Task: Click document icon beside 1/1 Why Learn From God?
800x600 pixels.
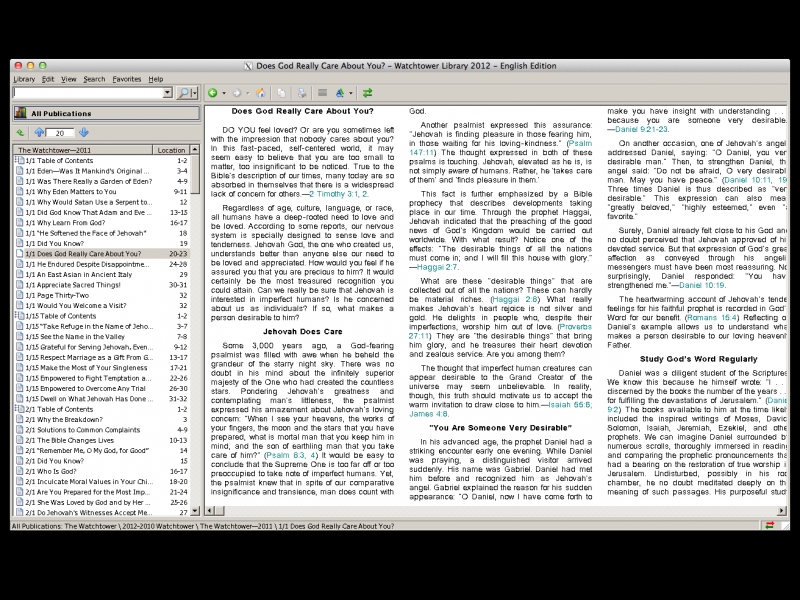Action: click(19, 222)
